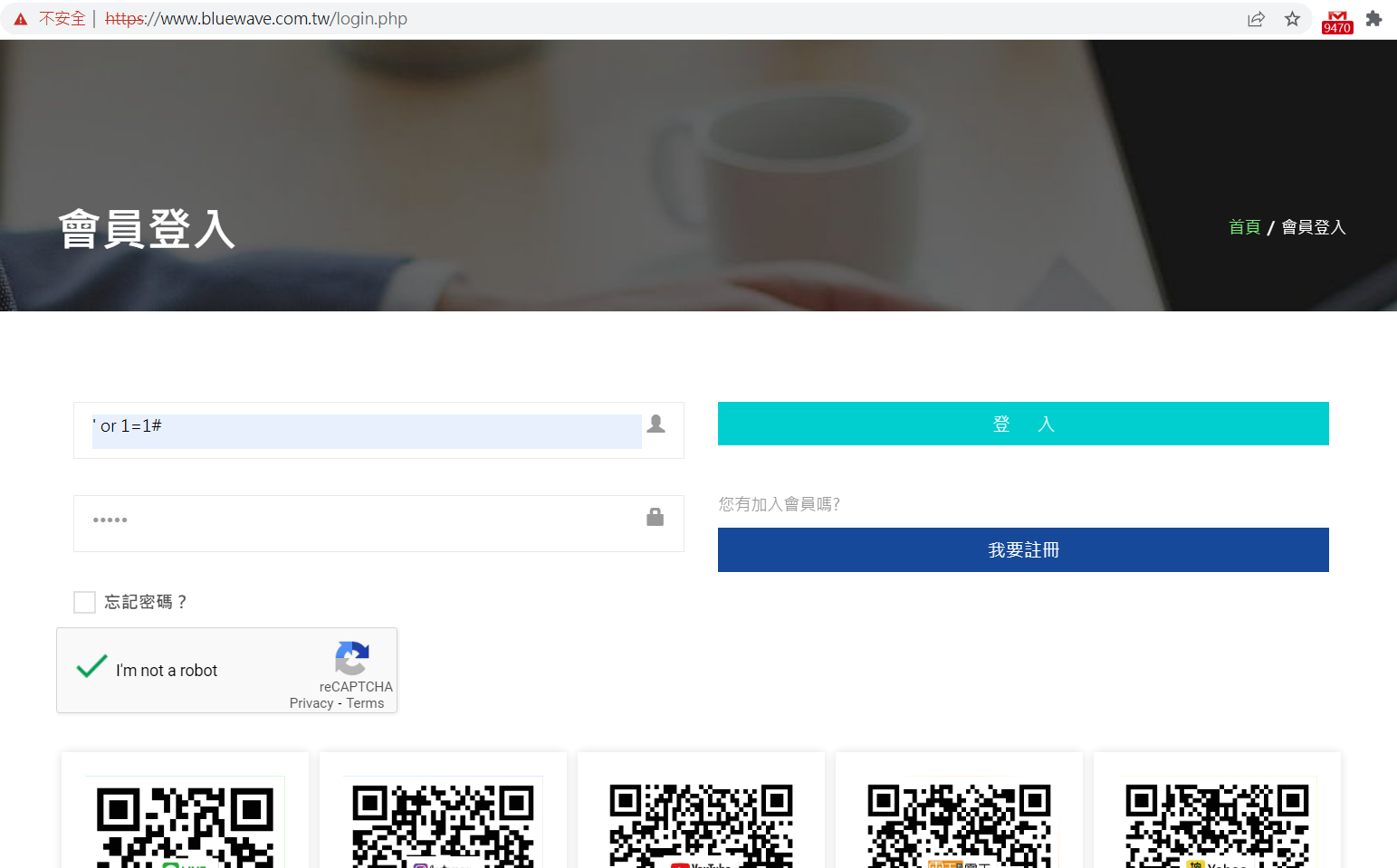The width and height of the screenshot is (1397, 868).
Task: Bookmark this page with the star icon
Action: tap(1292, 19)
